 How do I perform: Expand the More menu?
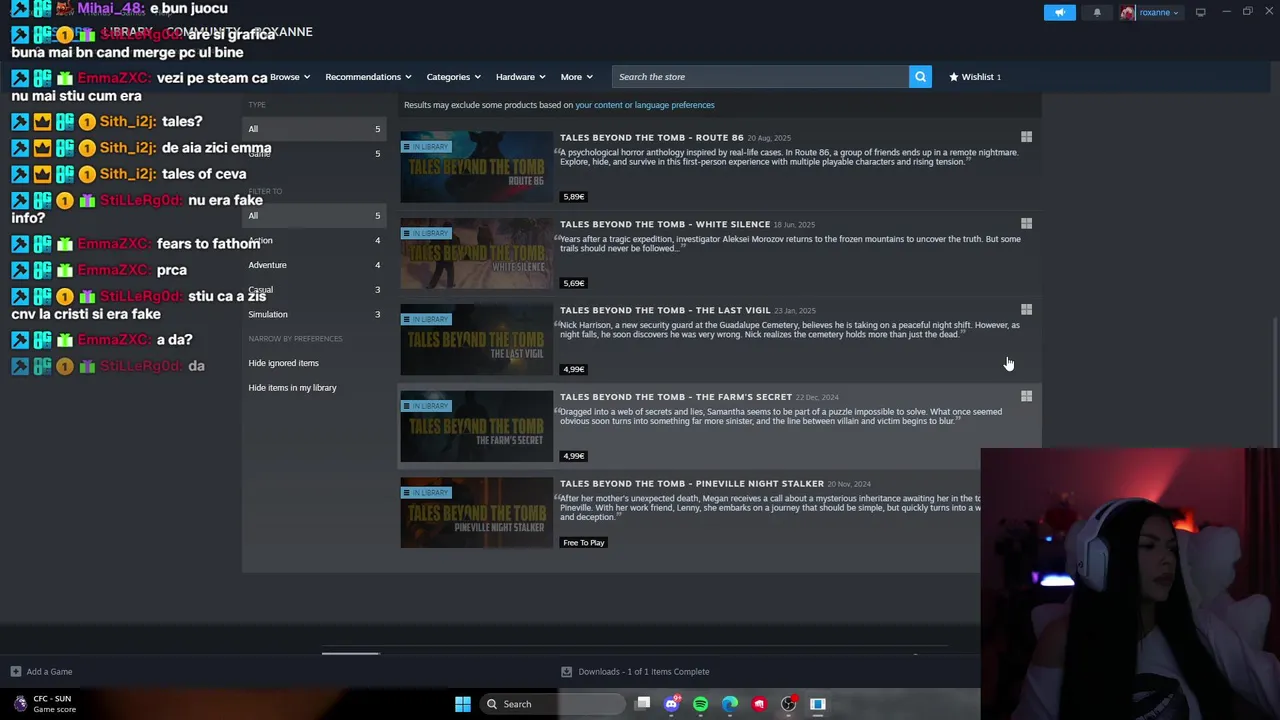(x=576, y=77)
